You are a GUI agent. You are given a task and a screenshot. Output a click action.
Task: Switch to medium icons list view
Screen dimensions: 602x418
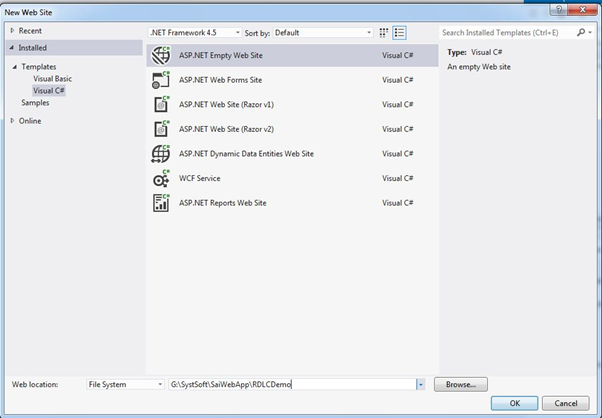399,33
